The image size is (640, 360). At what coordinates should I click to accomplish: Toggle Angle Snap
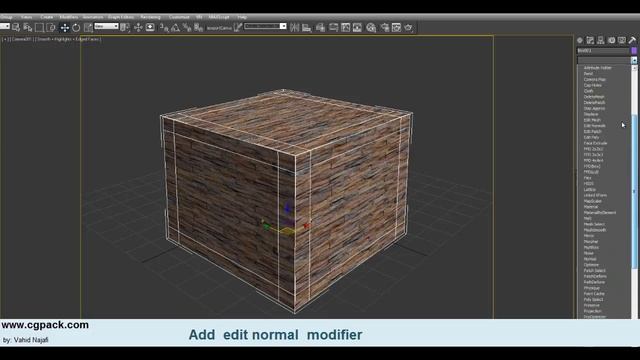point(176,27)
